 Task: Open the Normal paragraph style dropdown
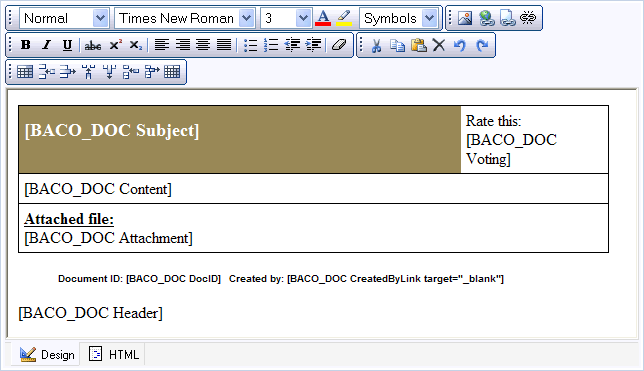64,18
